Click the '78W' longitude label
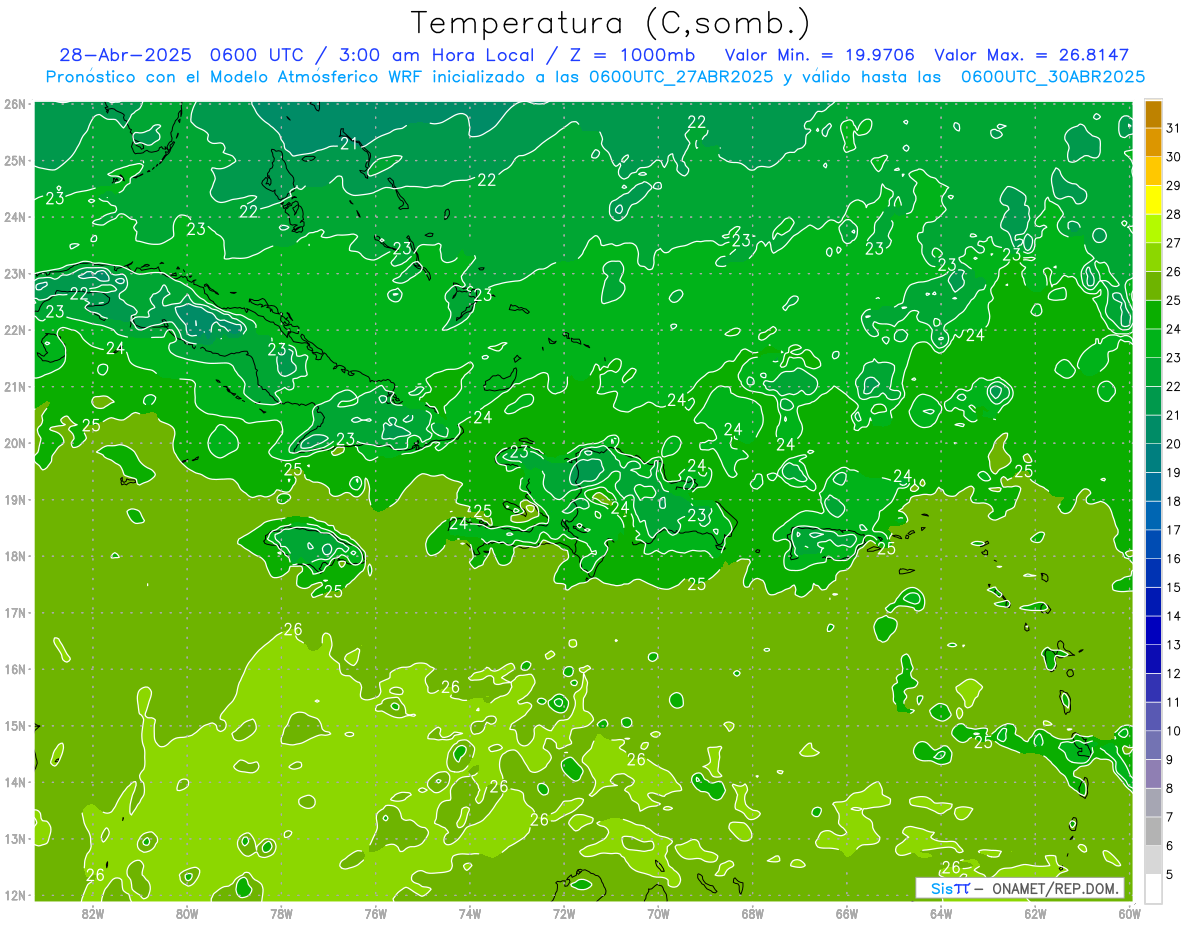 click(281, 913)
